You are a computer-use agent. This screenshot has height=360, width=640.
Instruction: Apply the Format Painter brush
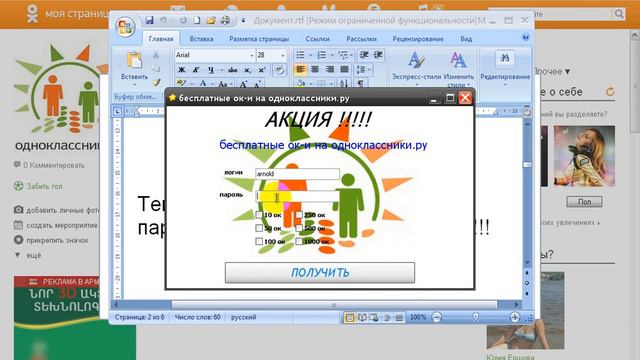tap(156, 82)
